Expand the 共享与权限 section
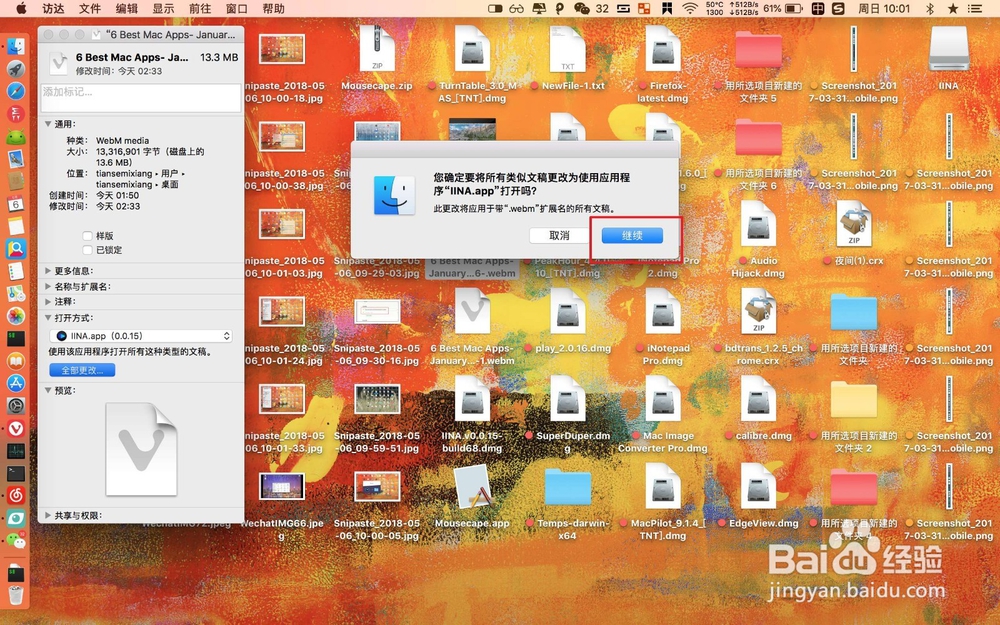Image resolution: width=1000 pixels, height=625 pixels. pyautogui.click(x=48, y=515)
